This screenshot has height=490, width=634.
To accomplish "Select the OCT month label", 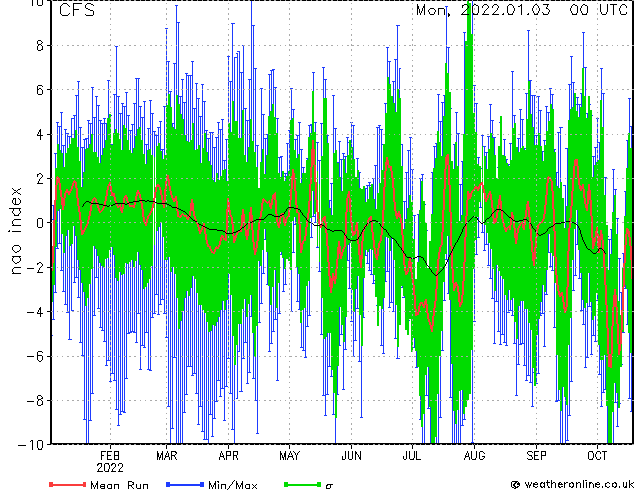I will (x=597, y=456).
